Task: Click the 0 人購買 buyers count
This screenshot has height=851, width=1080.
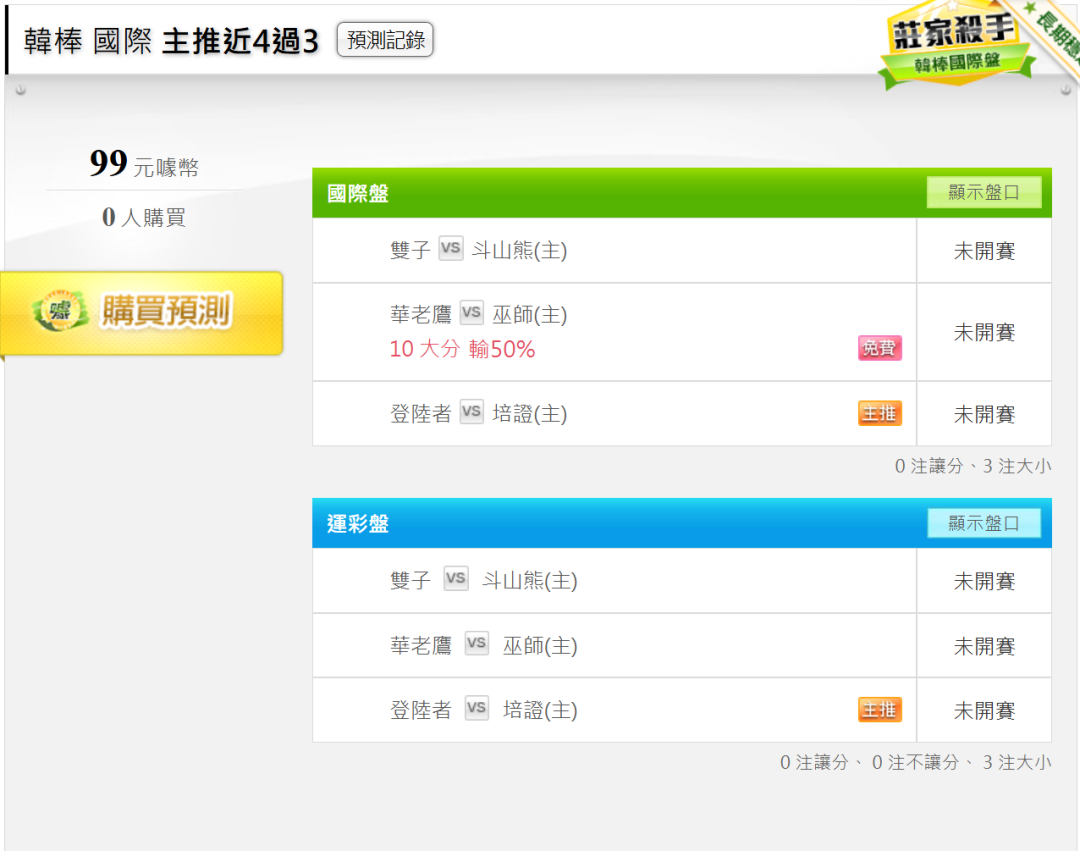Action: (x=144, y=218)
